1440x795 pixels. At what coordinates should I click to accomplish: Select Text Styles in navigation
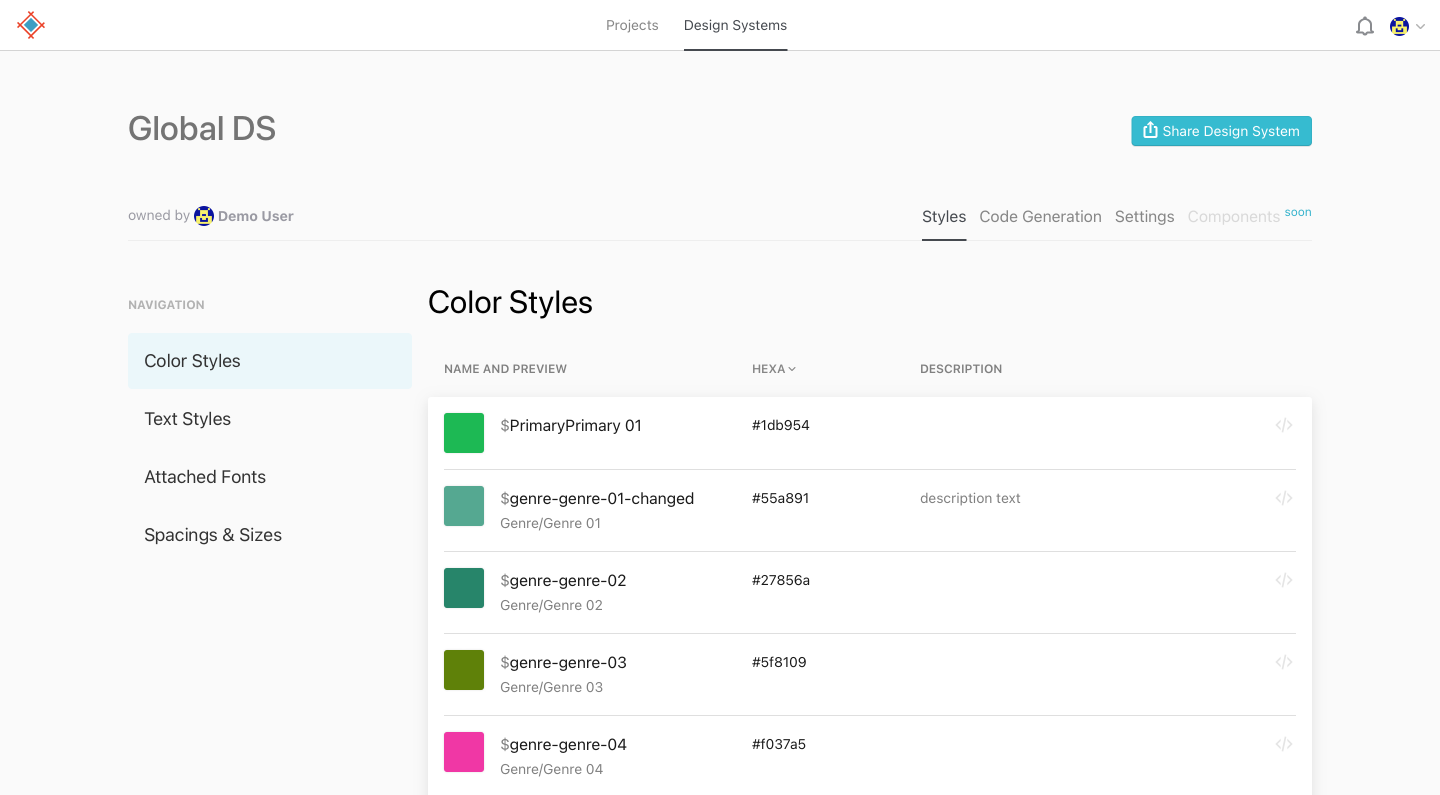tap(188, 419)
